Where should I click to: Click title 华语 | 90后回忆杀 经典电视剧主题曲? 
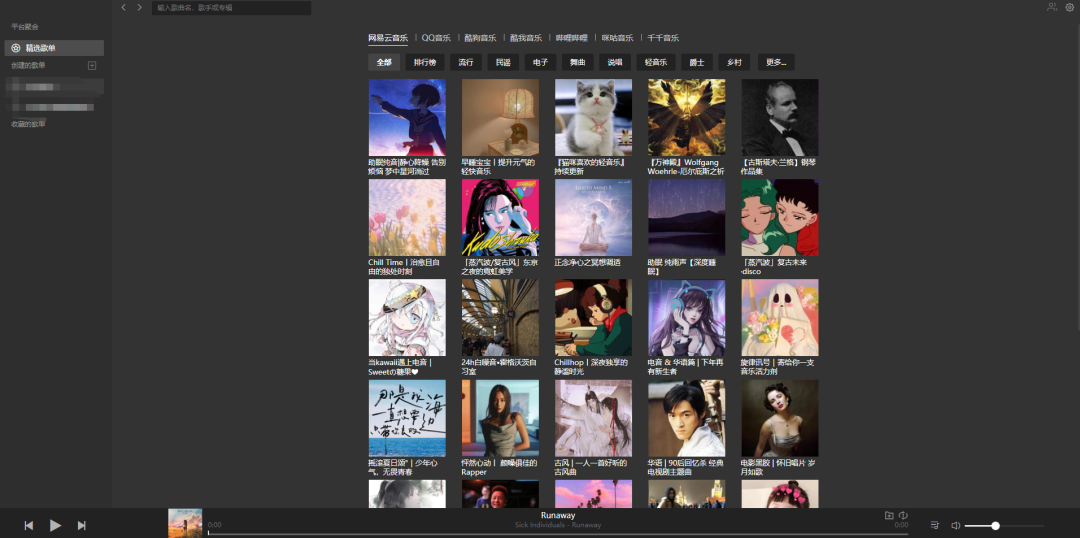[685, 468]
